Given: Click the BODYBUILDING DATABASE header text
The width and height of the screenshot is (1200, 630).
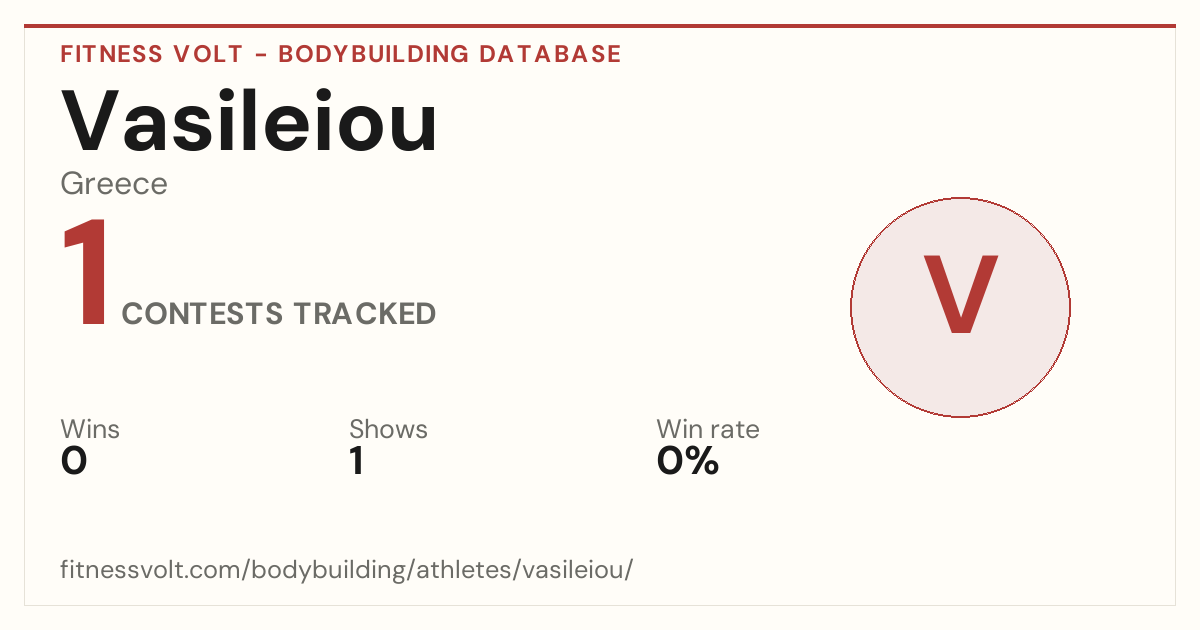Looking at the screenshot, I should (x=450, y=54).
